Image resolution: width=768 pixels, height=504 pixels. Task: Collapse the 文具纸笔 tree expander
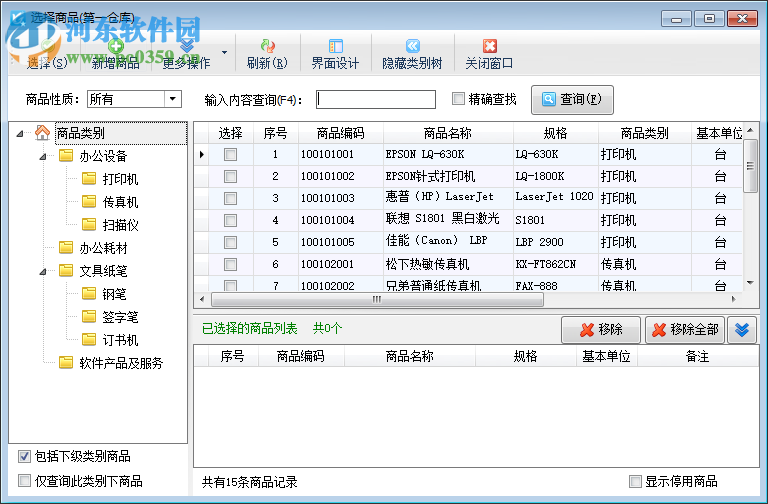[x=43, y=271]
